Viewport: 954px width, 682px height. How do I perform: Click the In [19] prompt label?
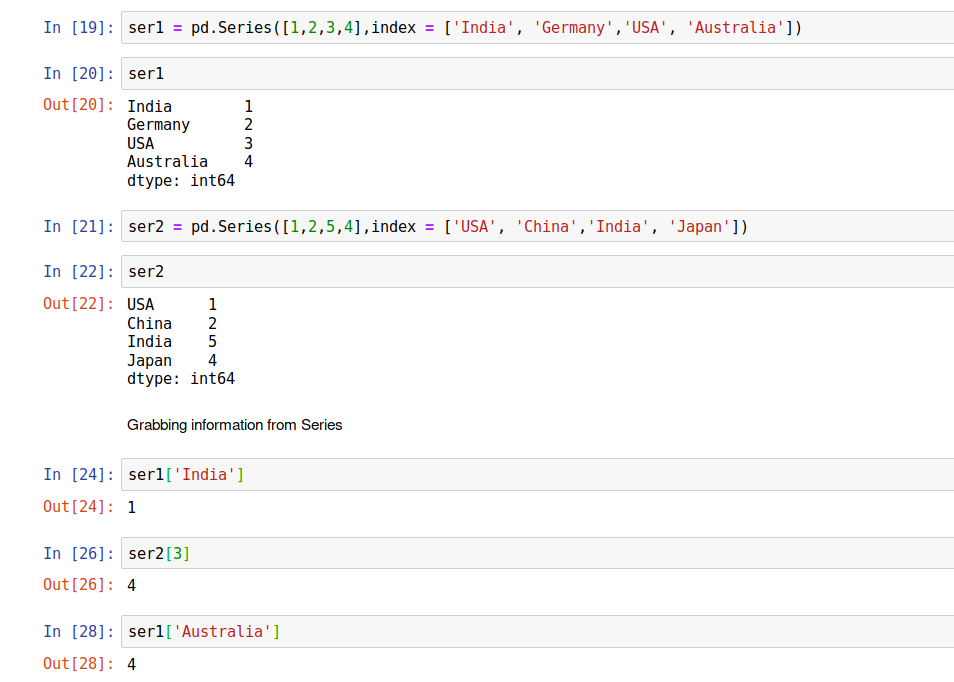(x=79, y=27)
